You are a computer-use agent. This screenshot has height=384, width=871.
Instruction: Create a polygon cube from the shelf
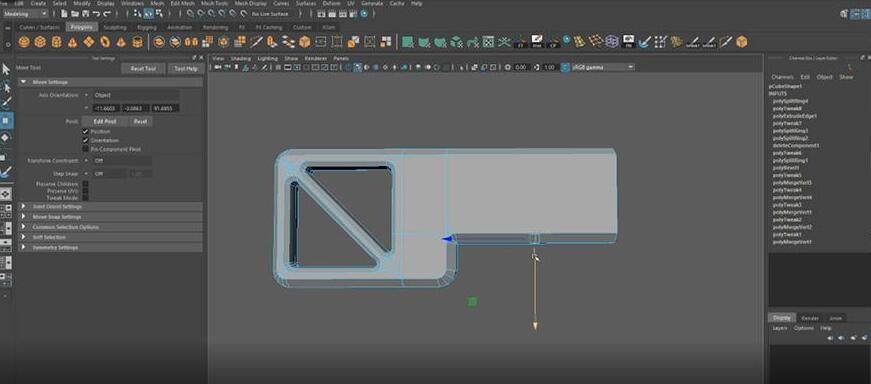click(x=40, y=42)
